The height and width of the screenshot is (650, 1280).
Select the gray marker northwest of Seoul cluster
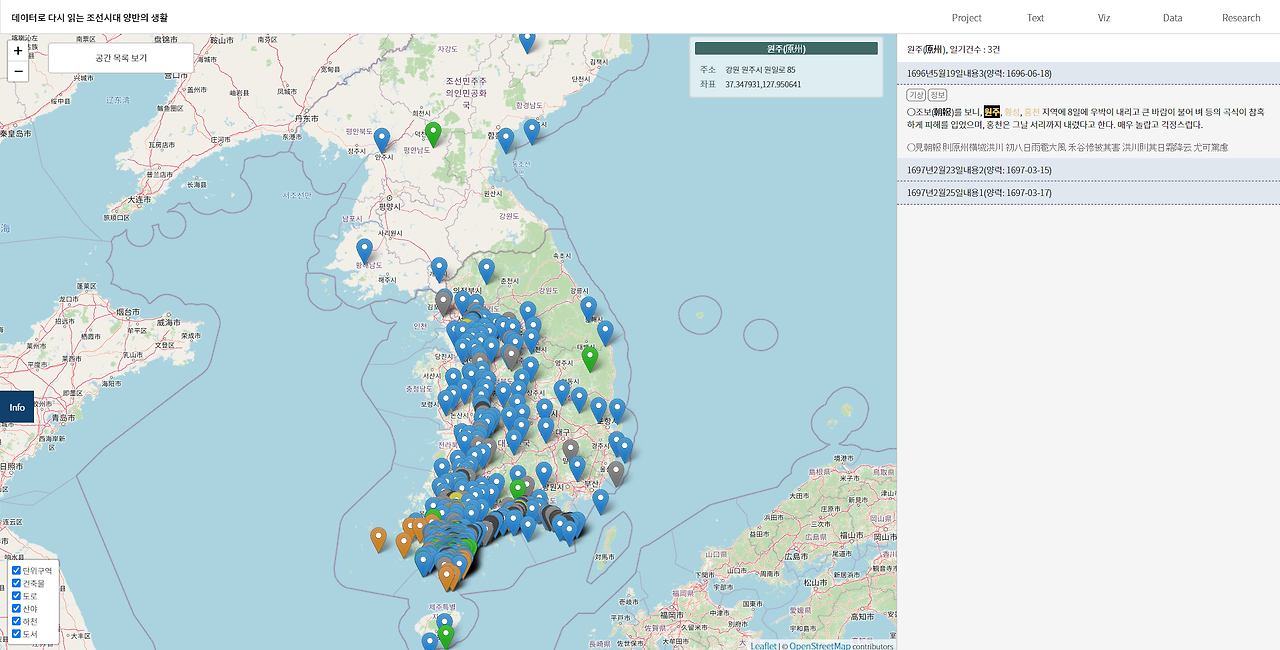(x=444, y=301)
